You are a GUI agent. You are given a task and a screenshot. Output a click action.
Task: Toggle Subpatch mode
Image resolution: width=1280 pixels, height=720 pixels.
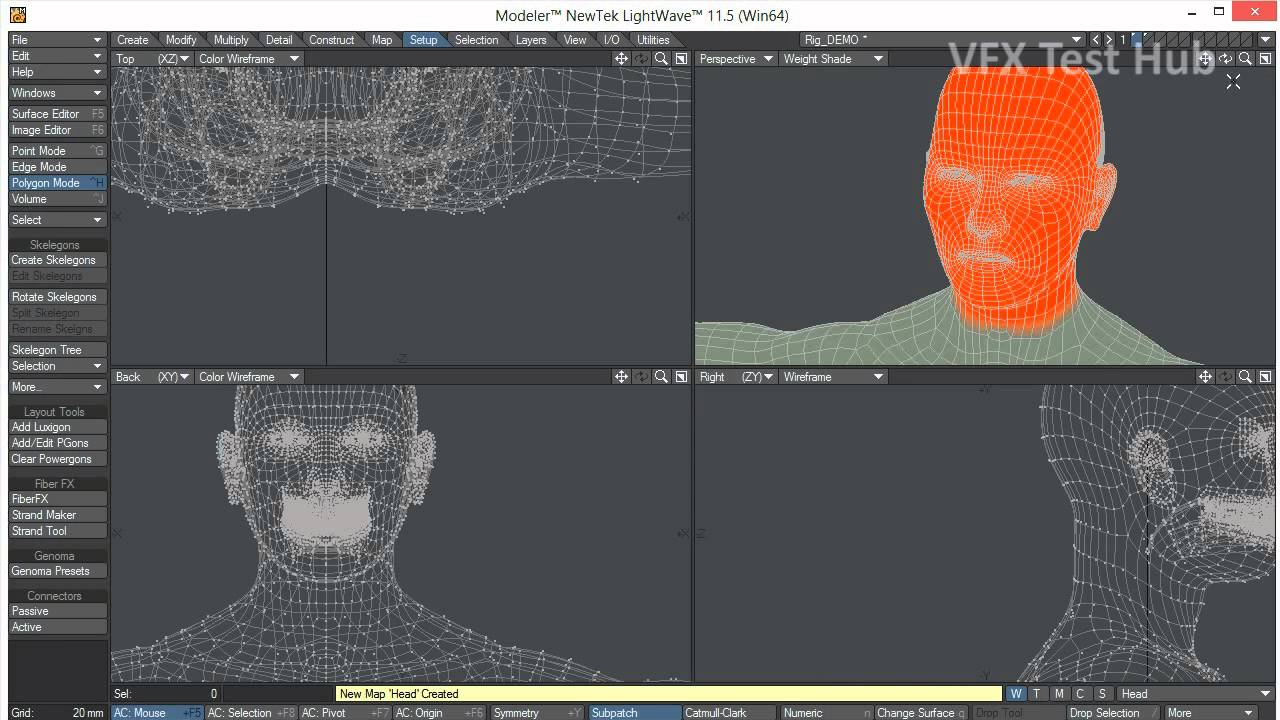tap(634, 713)
